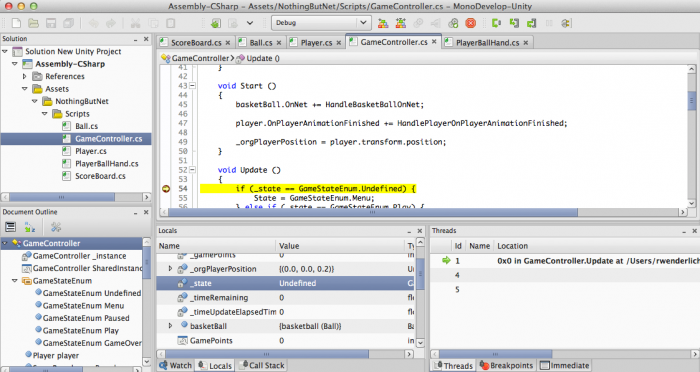Stop debugging with the red stop icon
The width and height of the screenshot is (700, 372).
coord(471,23)
